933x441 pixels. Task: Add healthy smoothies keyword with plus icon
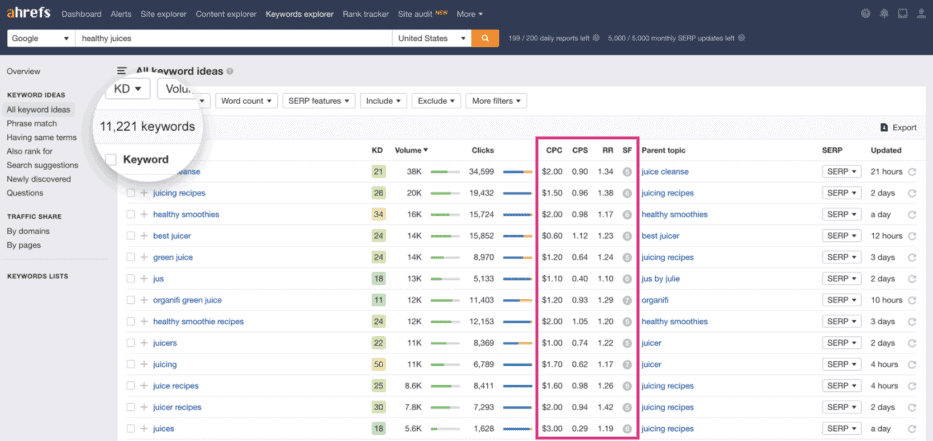[143, 214]
